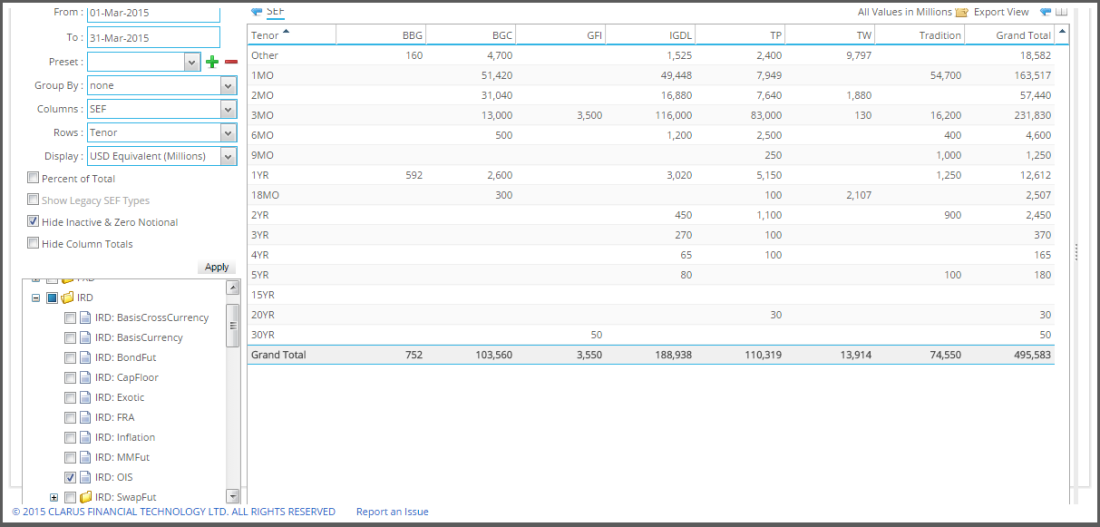Click the red minus remove-preset icon

pos(231,62)
